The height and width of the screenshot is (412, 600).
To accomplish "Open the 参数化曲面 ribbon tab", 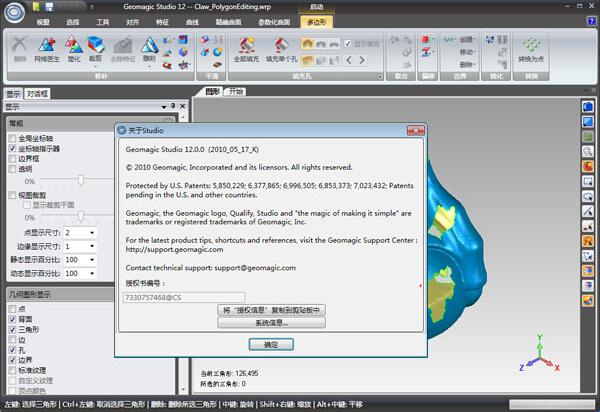I will point(274,22).
